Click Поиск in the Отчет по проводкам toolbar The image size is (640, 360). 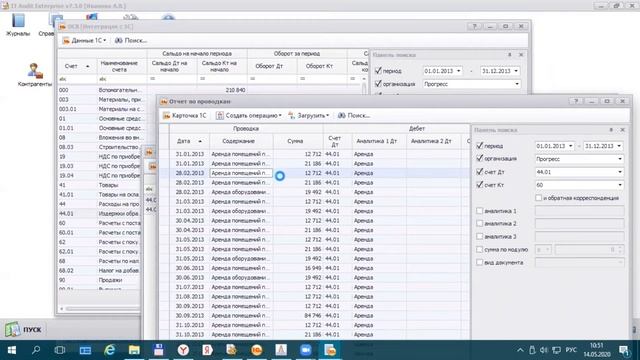[354, 116]
